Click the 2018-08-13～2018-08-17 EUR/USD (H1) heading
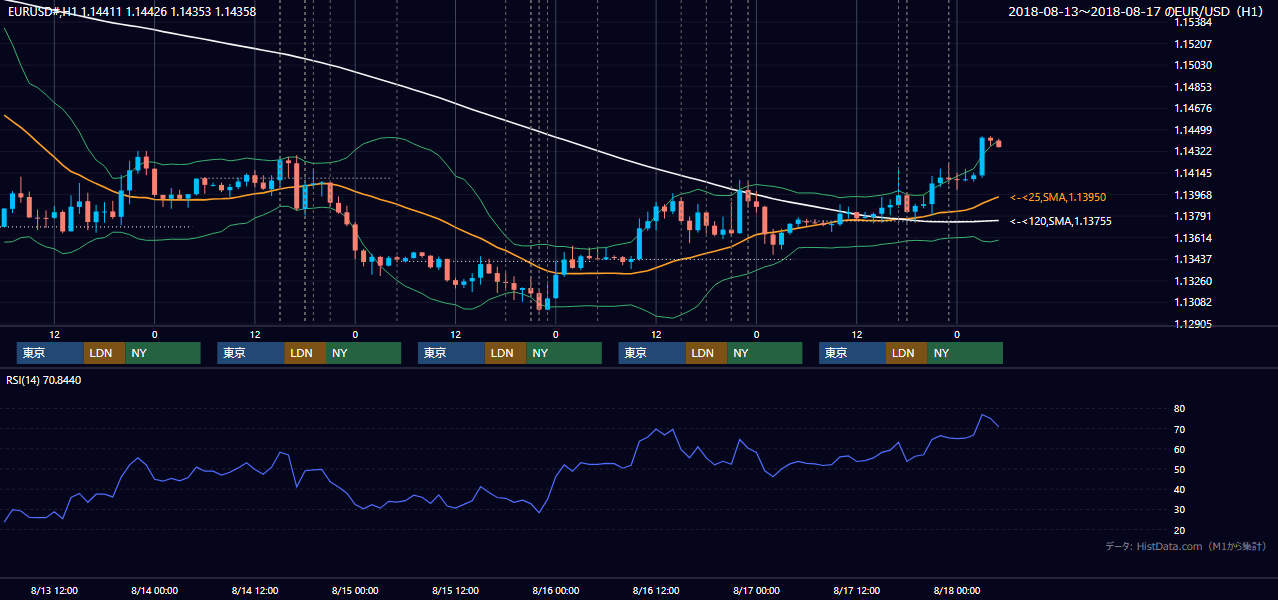Viewport: 1278px width, 600px height. pos(1137,11)
